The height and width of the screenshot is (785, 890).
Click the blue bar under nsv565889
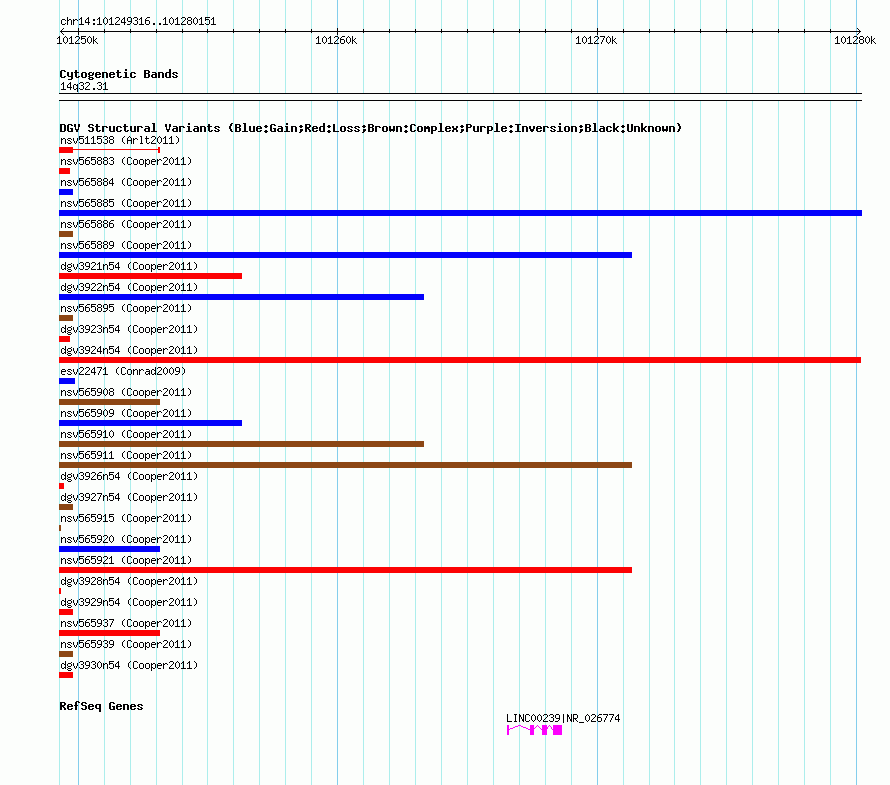345,255
